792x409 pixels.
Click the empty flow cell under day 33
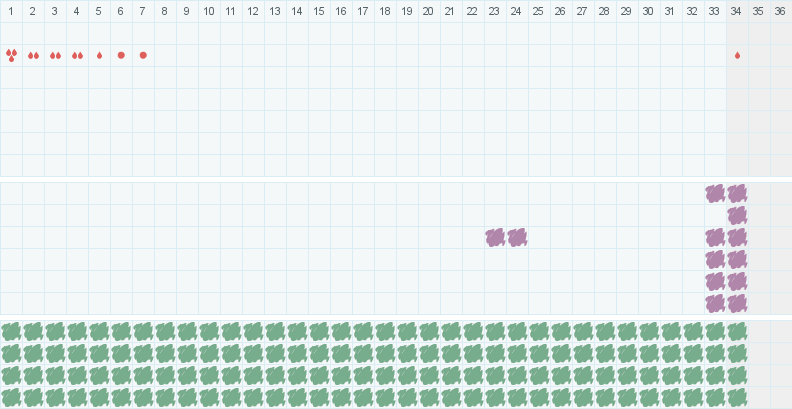coord(715,56)
